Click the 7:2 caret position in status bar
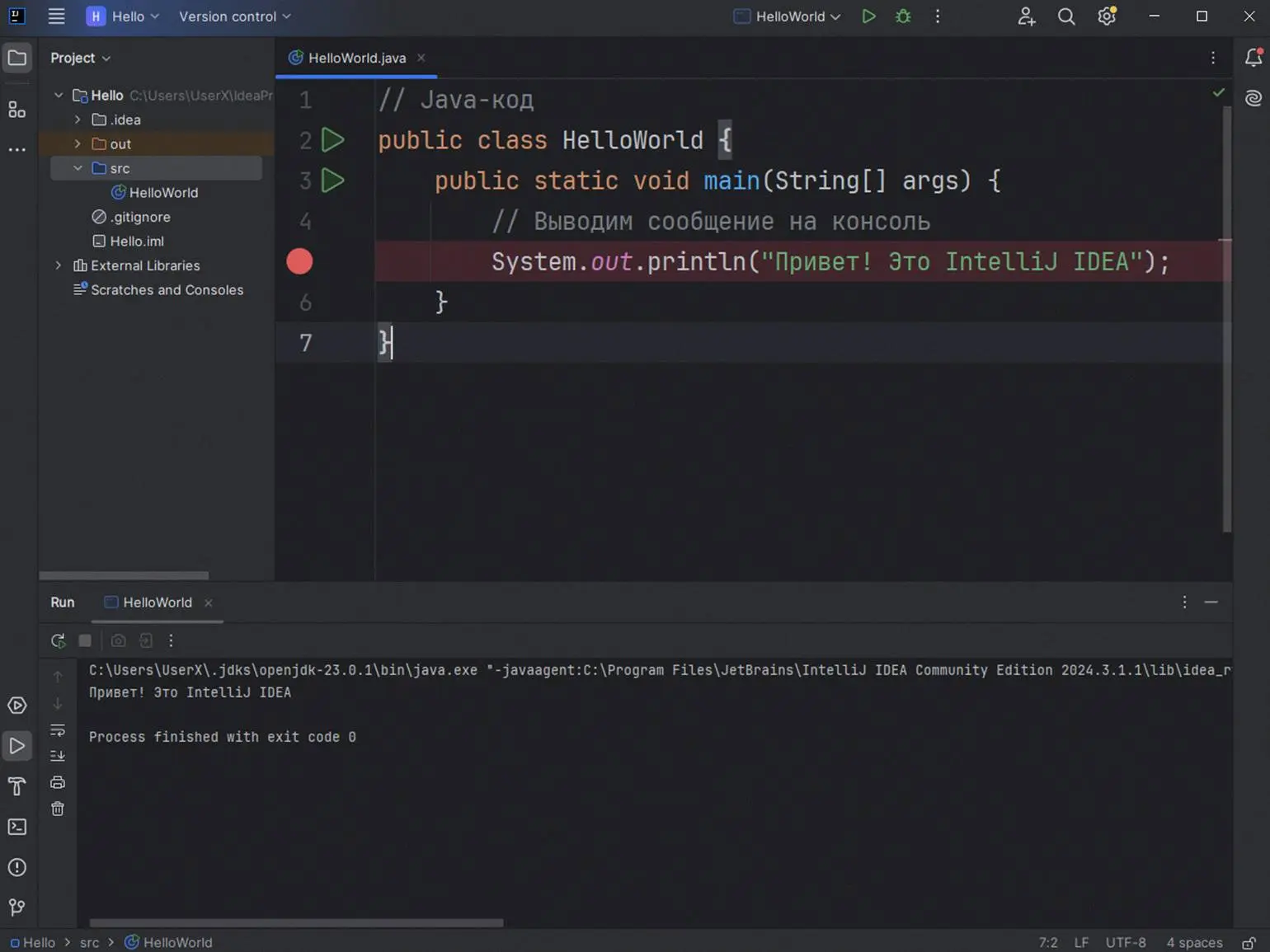This screenshot has height=952, width=1270. click(1048, 942)
